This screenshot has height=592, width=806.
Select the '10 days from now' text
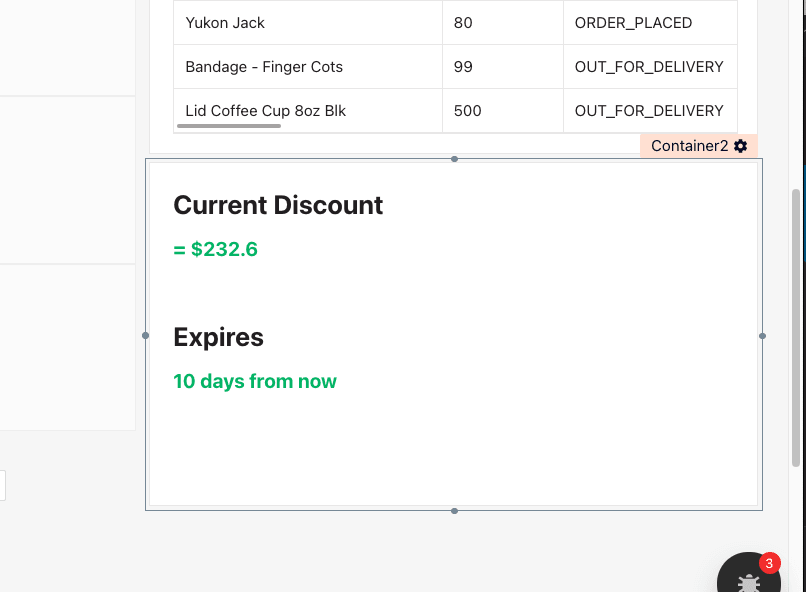[x=255, y=381]
